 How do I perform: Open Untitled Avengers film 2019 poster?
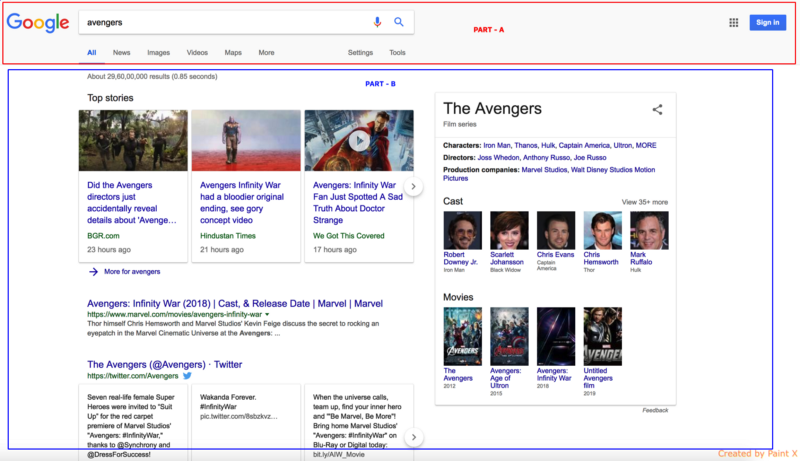pos(603,336)
